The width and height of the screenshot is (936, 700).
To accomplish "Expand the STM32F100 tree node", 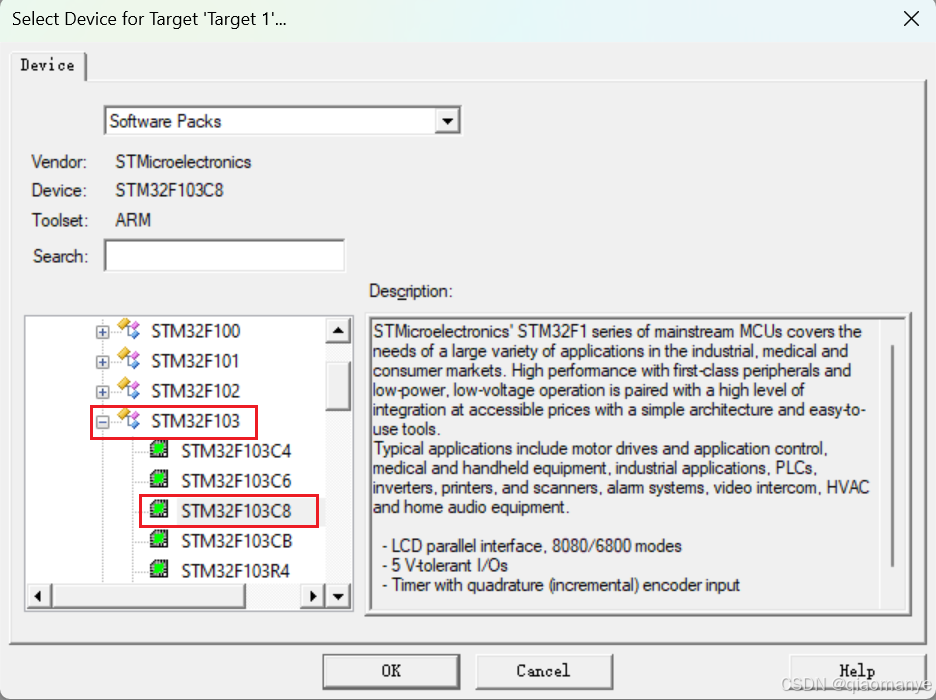I will [103, 332].
